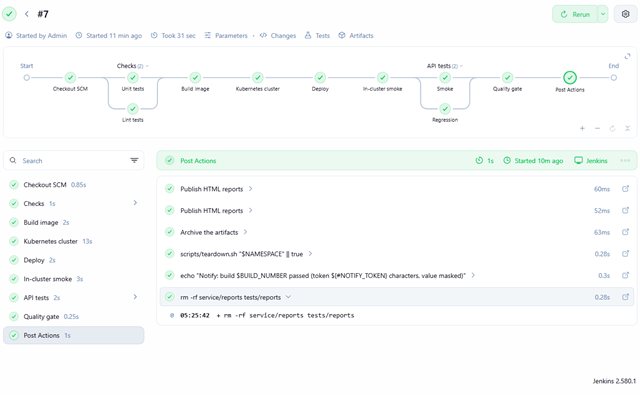Select Unit tests node in graph
Screen dimensions: 640x400
133,77
